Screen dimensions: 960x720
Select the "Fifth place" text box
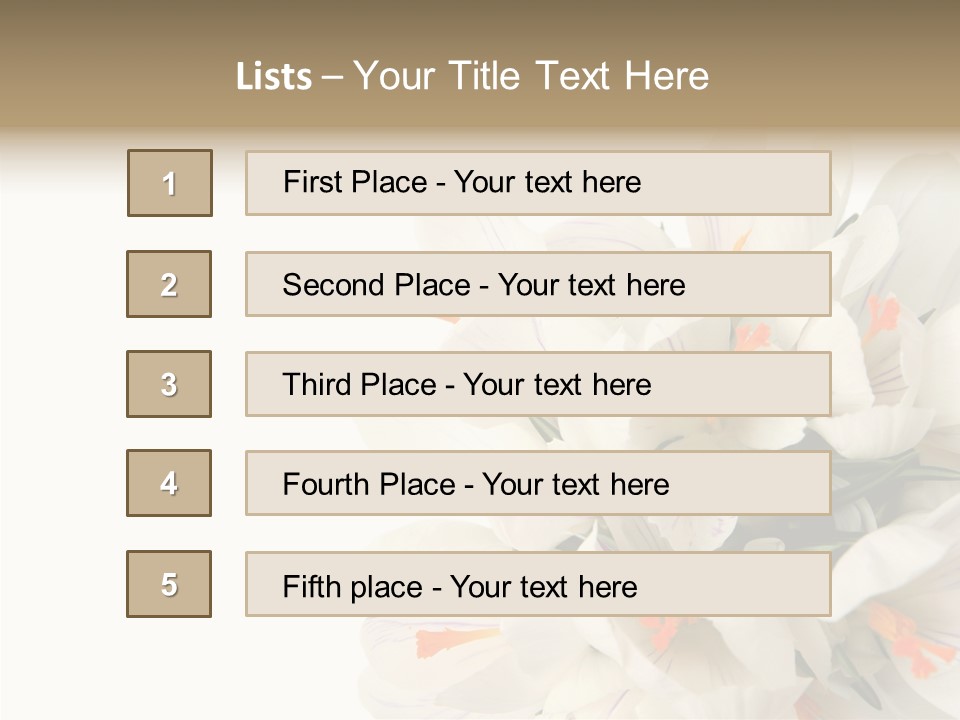click(x=538, y=584)
